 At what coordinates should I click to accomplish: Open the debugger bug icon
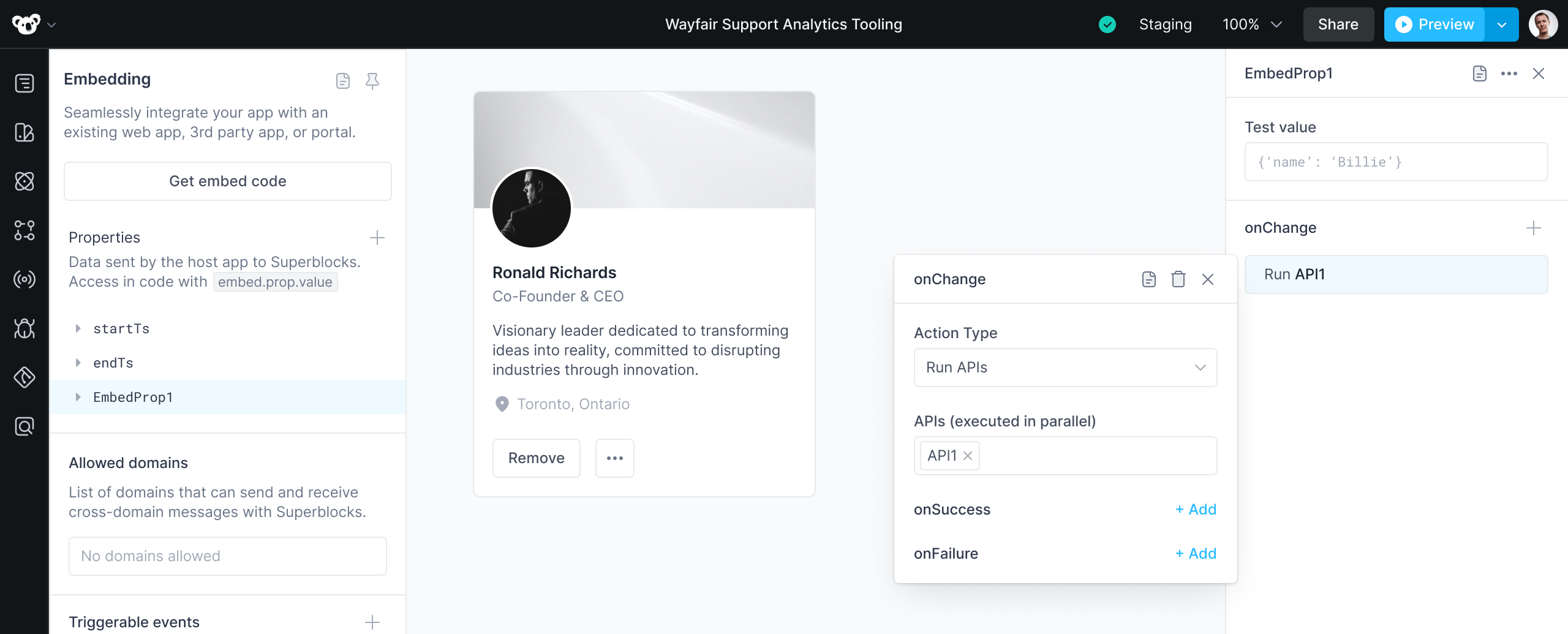coord(24,328)
